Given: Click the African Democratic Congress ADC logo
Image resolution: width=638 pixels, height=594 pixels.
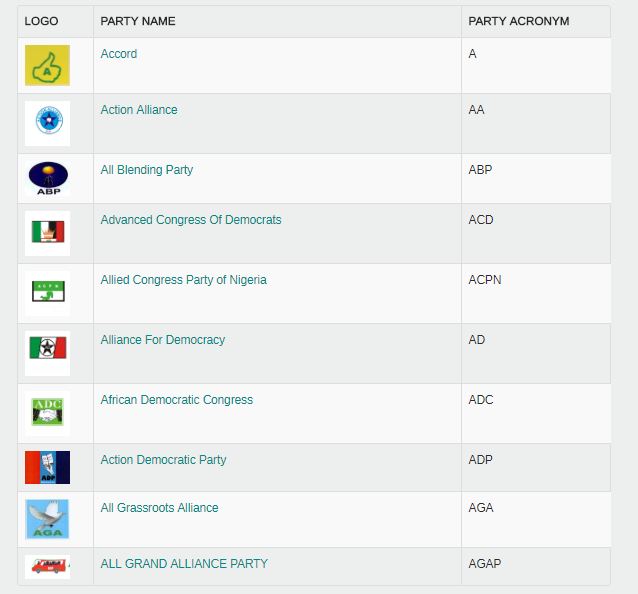Looking at the screenshot, I should (47, 410).
